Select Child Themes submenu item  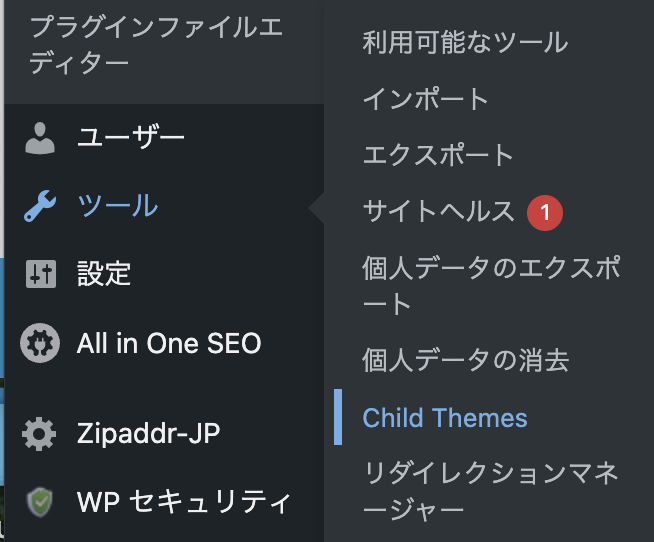pos(445,417)
